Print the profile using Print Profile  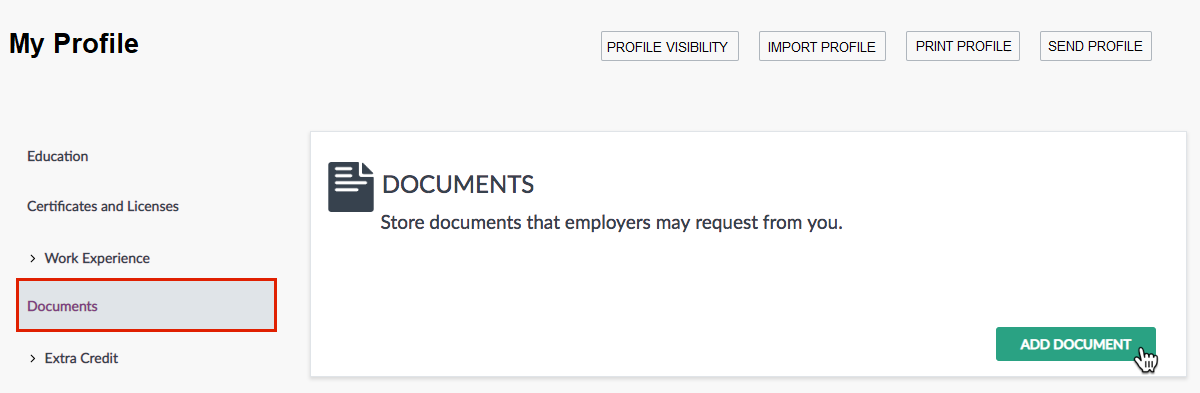click(963, 47)
